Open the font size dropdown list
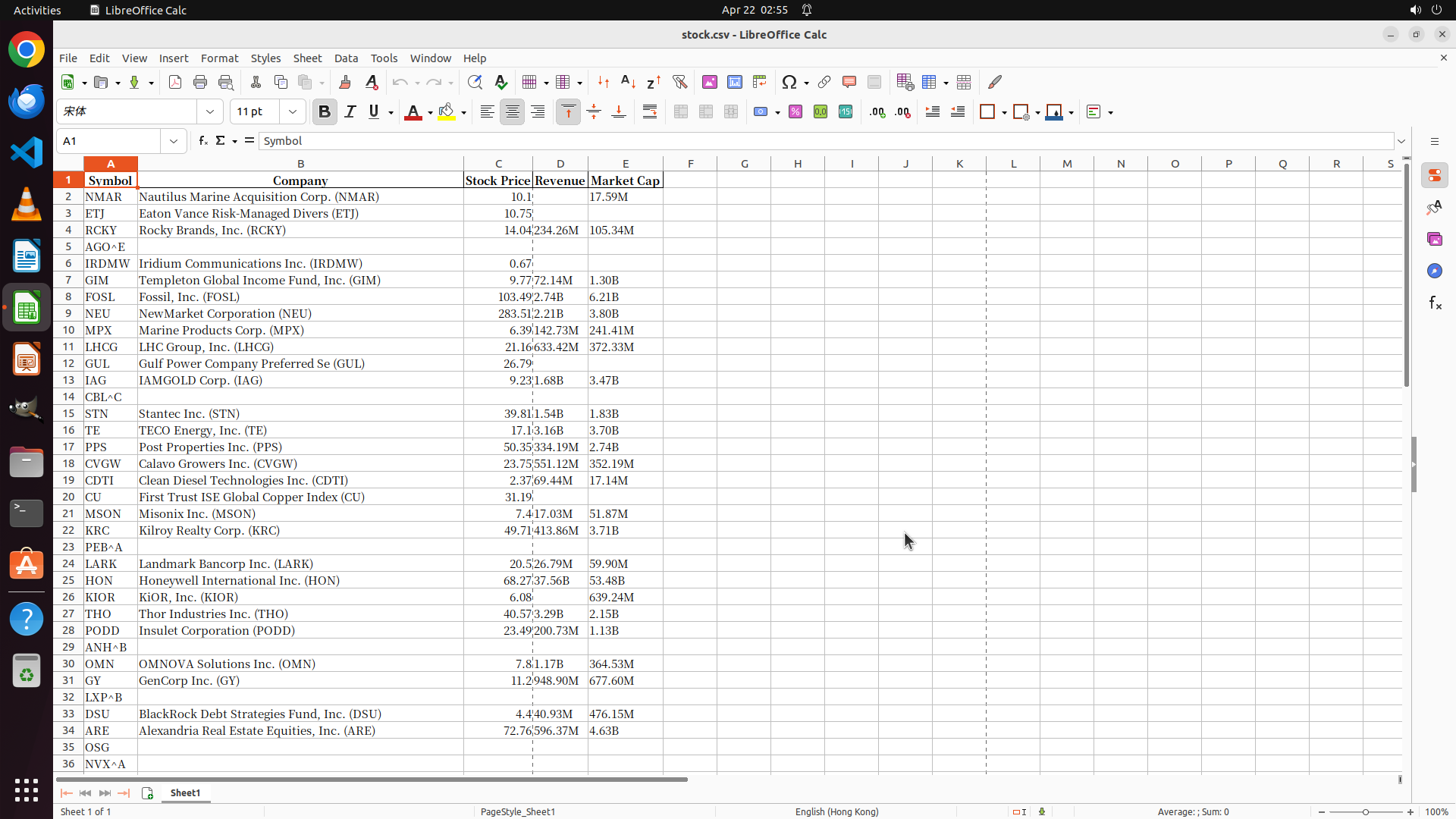This screenshot has width=1456, height=819. [293, 112]
